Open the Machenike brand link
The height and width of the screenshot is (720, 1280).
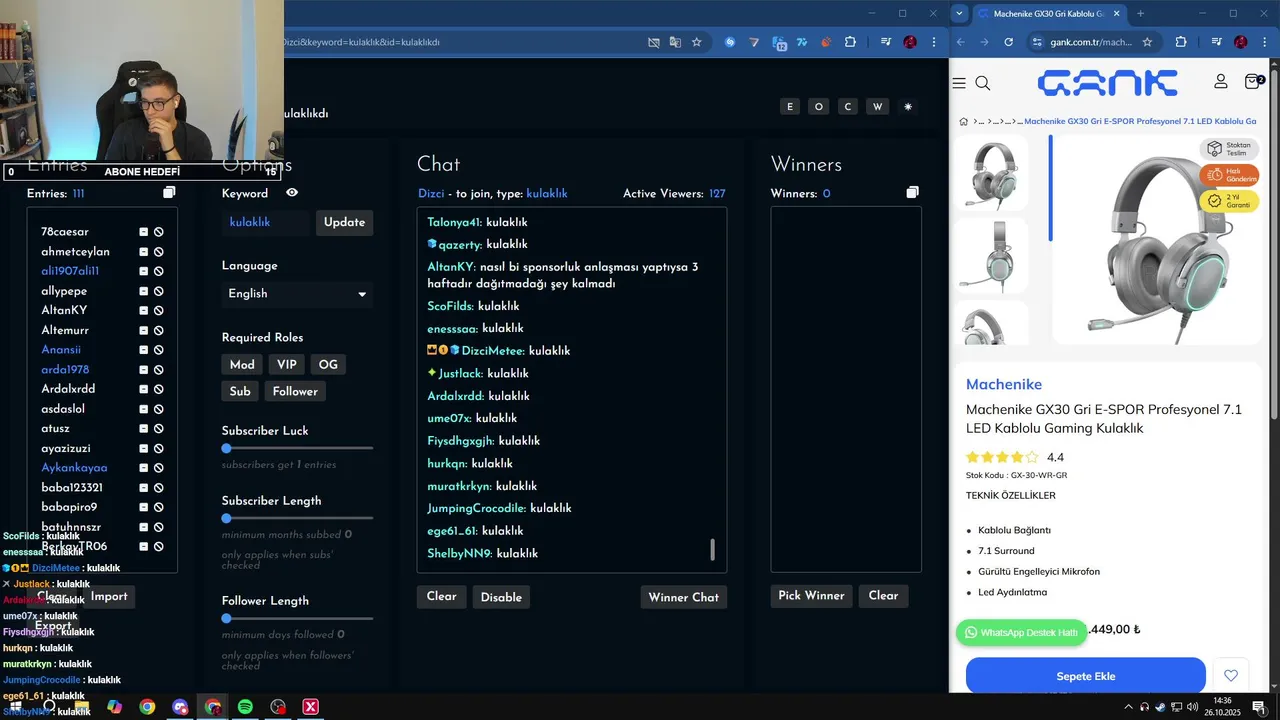pos(1004,384)
